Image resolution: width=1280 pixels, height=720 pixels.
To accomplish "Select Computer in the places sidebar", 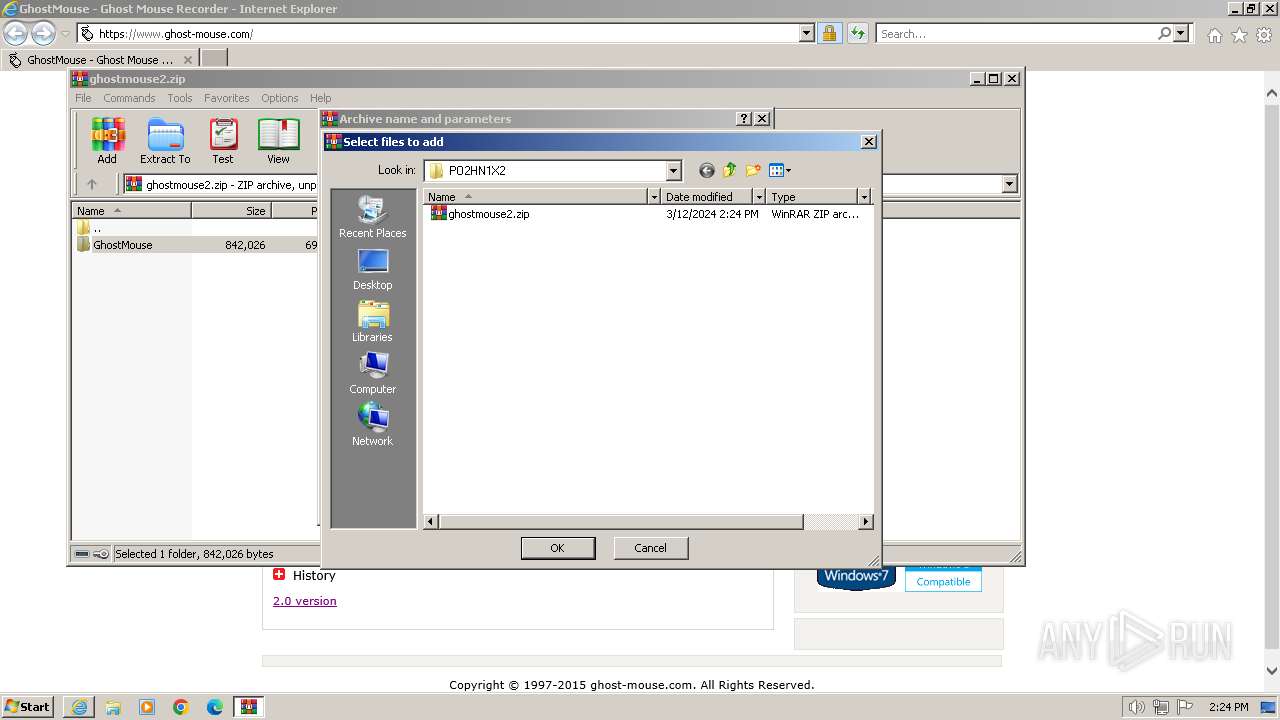I will point(373,373).
